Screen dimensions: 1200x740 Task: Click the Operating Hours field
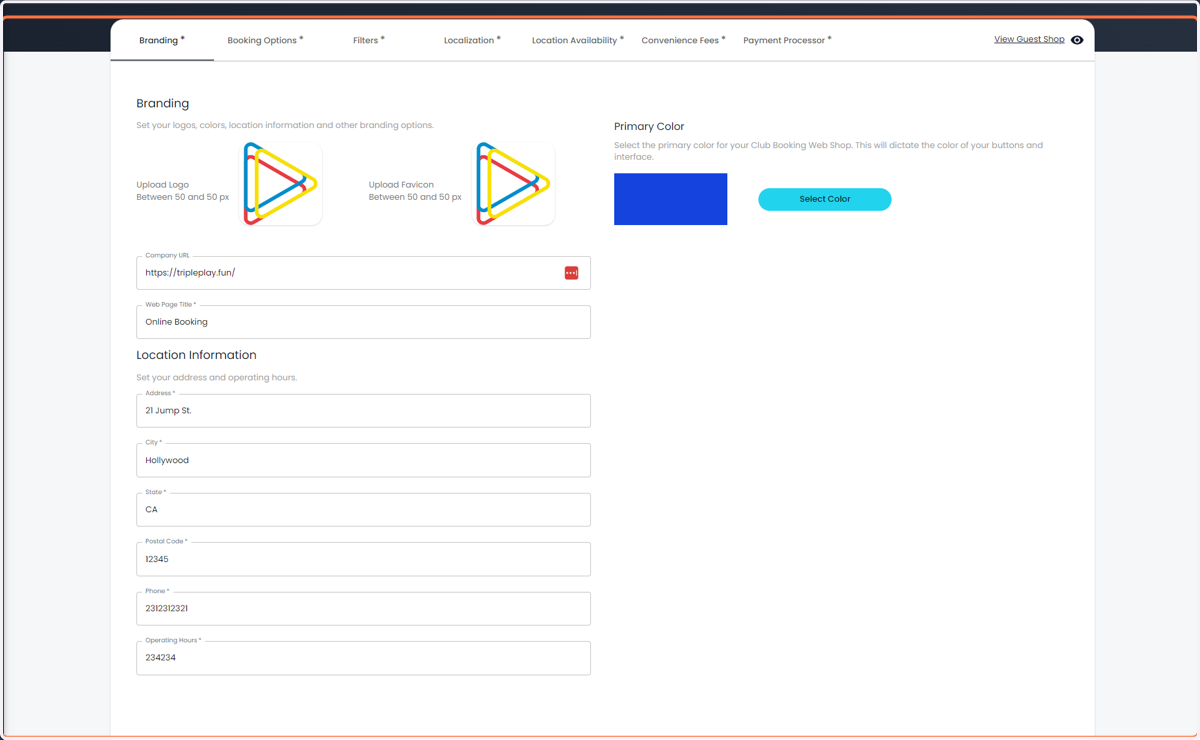pyautogui.click(x=363, y=658)
